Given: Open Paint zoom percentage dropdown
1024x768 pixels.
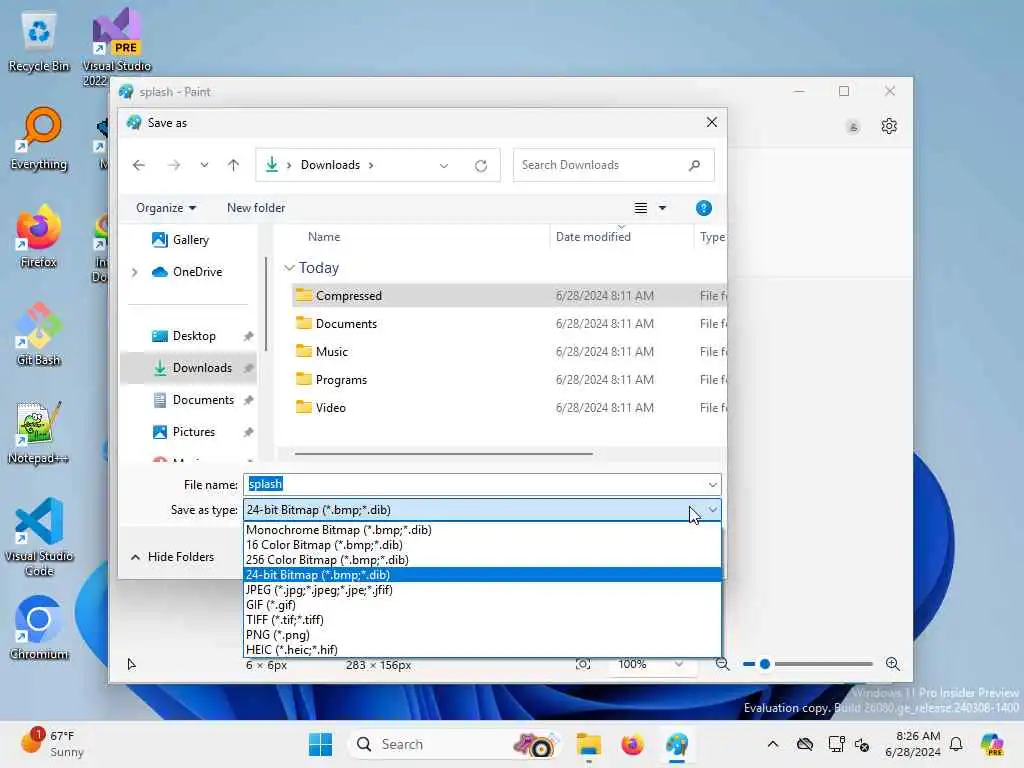Looking at the screenshot, I should click(x=679, y=664).
